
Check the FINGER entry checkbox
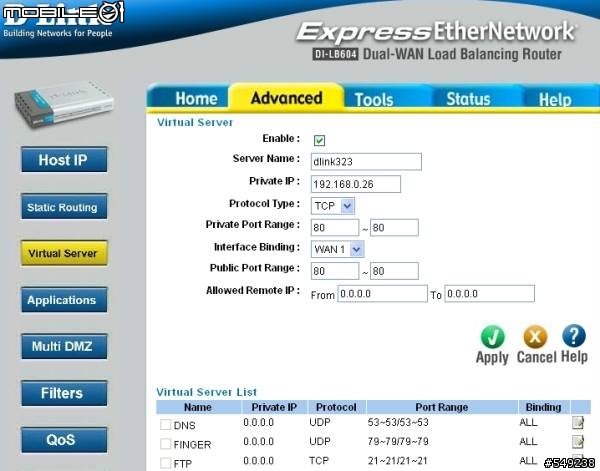click(x=166, y=443)
